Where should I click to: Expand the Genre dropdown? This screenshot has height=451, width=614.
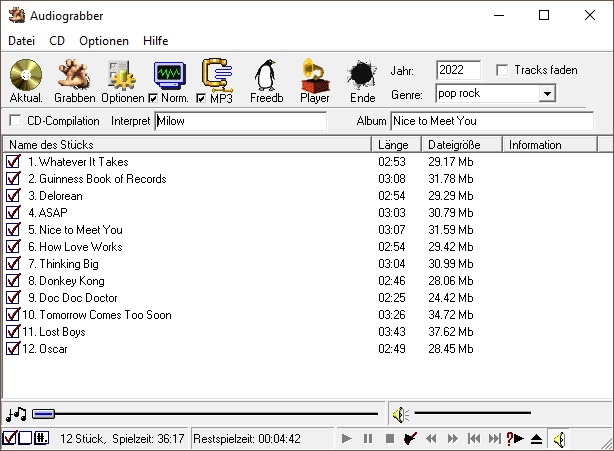coord(546,94)
